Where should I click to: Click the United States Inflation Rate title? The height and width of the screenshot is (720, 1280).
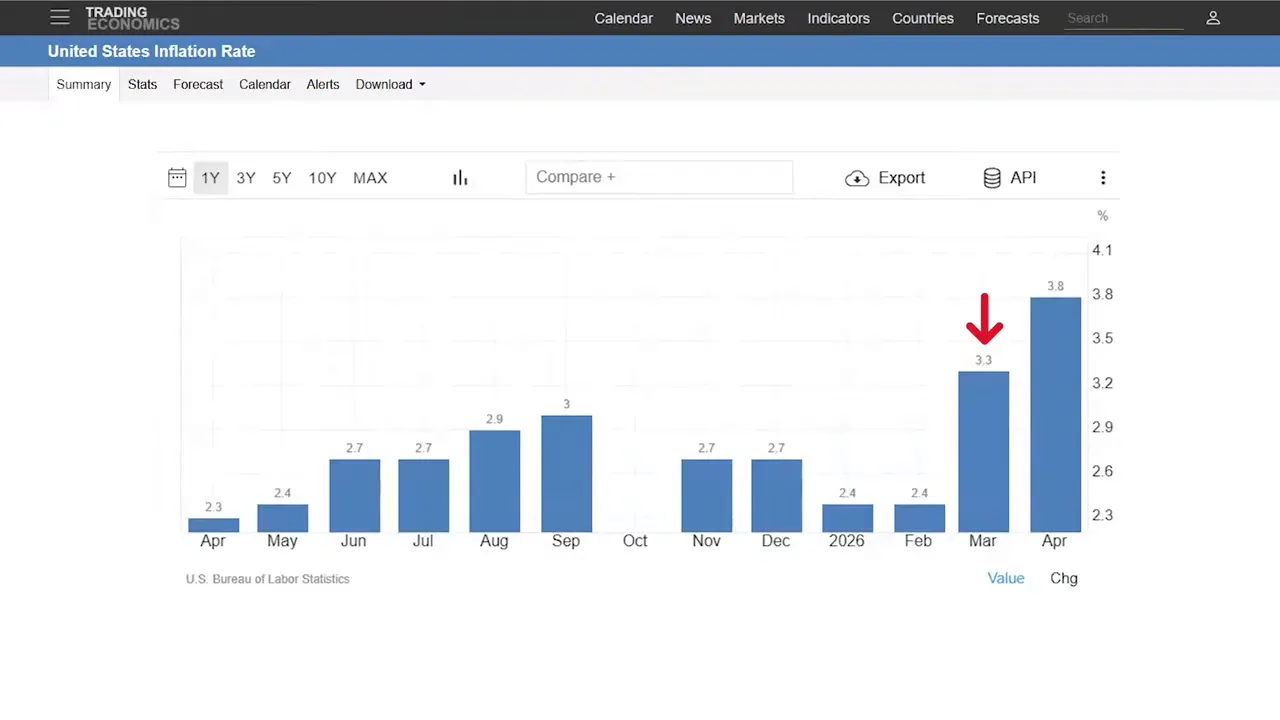click(x=151, y=51)
